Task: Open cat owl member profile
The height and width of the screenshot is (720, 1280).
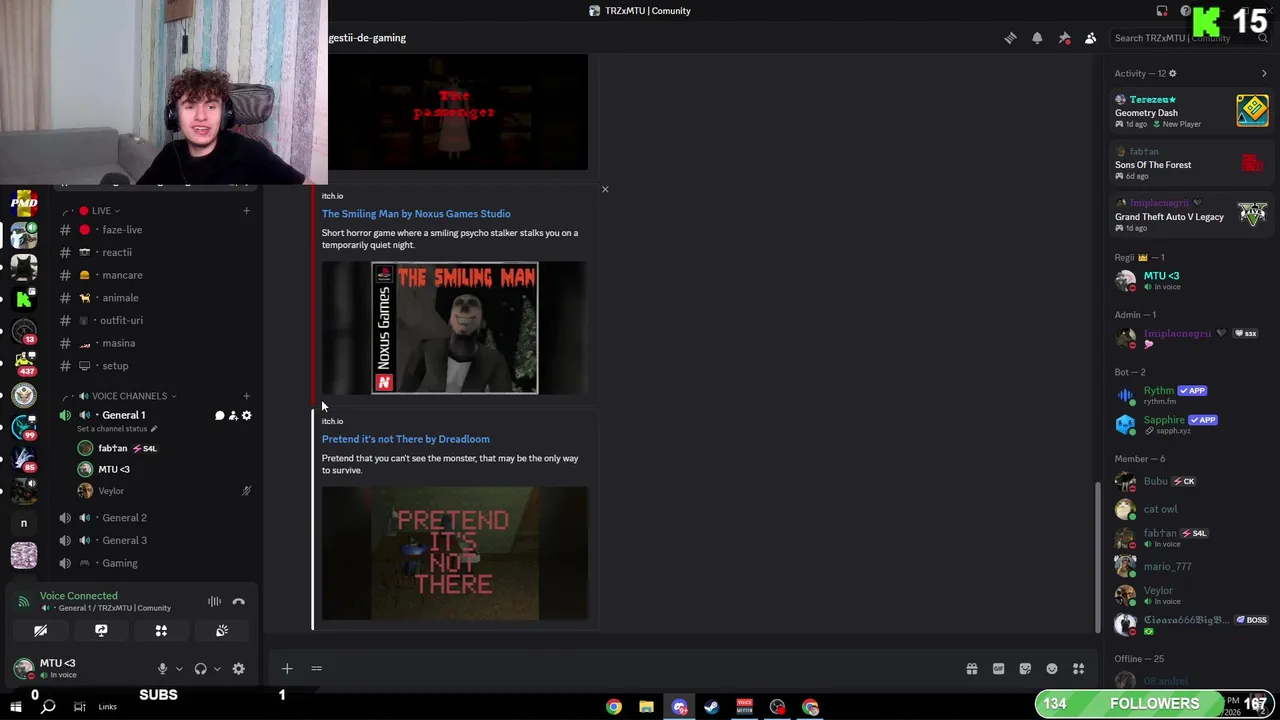Action: pyautogui.click(x=1191, y=510)
